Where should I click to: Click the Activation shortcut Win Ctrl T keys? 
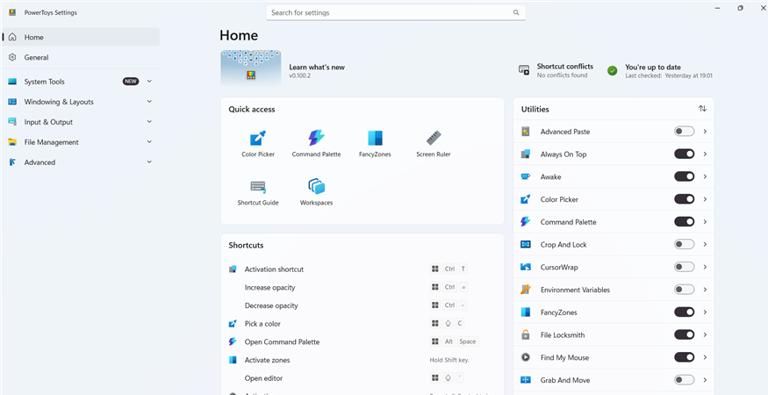tap(448, 269)
